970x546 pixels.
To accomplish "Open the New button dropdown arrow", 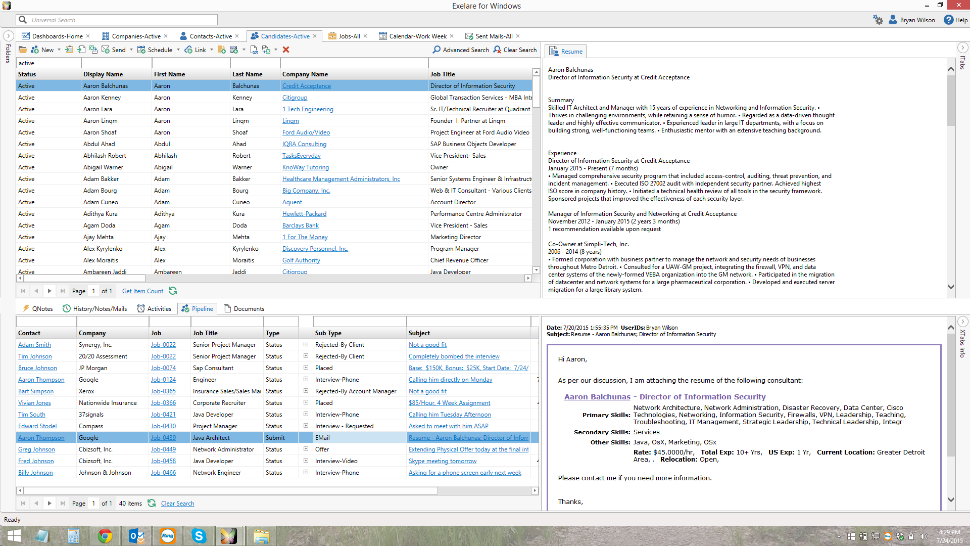I will pyautogui.click(x=59, y=49).
